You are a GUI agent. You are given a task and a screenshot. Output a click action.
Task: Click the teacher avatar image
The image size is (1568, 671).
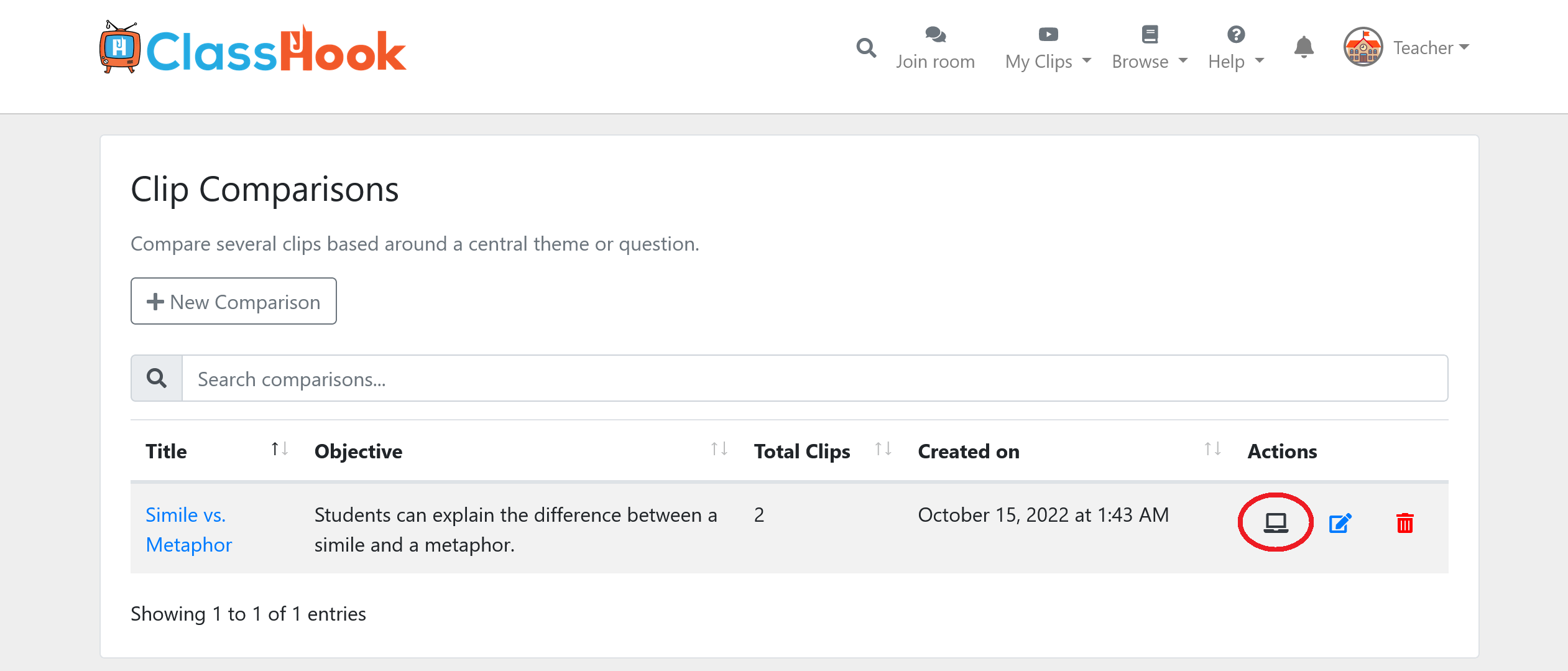click(1363, 47)
